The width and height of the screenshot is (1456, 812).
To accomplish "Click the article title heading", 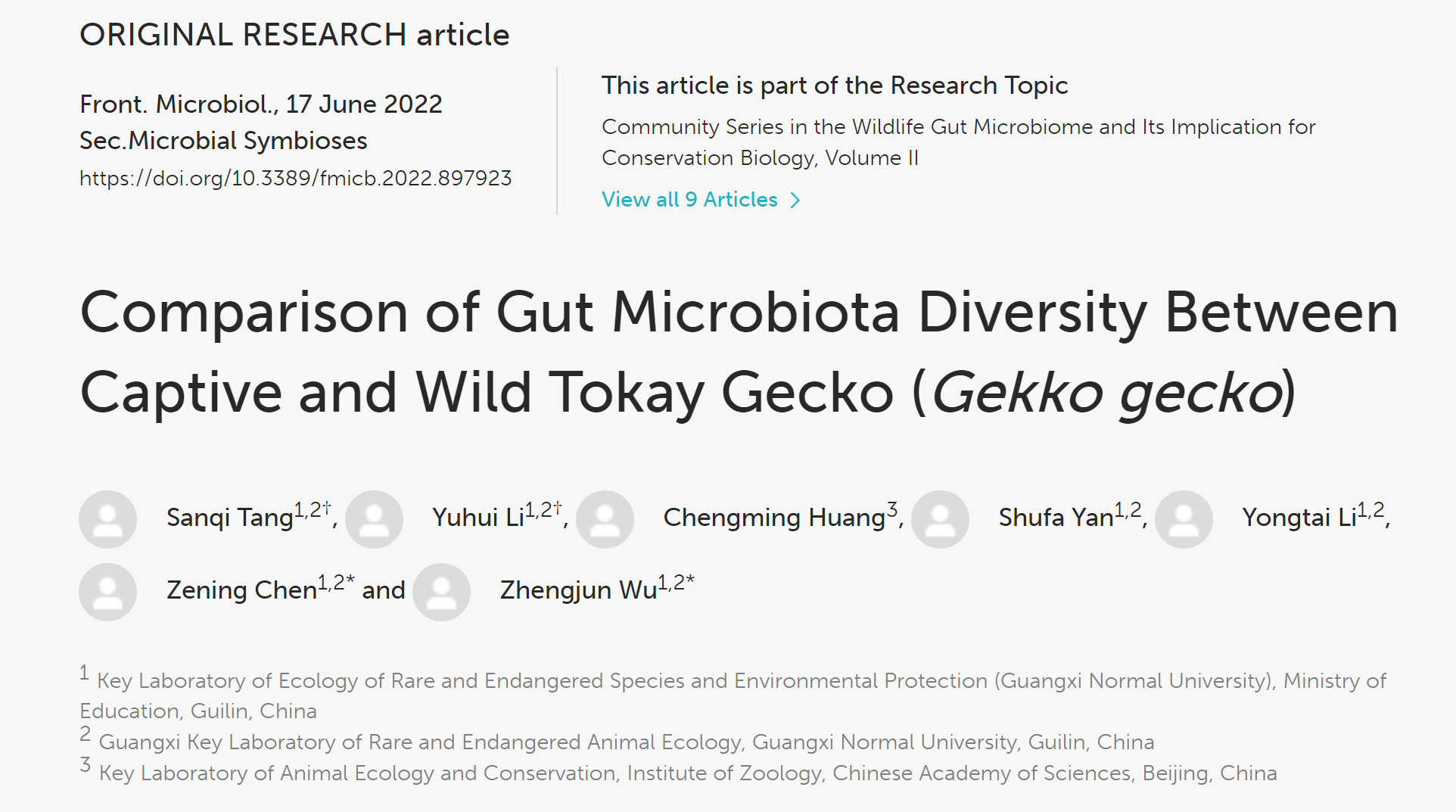I will [739, 352].
